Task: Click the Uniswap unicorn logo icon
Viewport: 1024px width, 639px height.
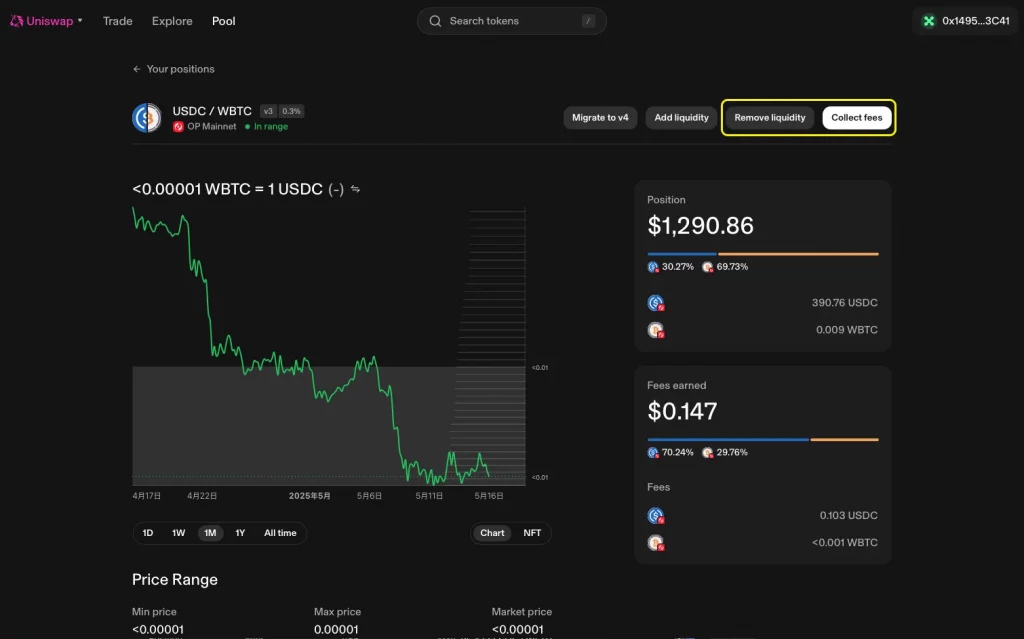Action: click(16, 21)
